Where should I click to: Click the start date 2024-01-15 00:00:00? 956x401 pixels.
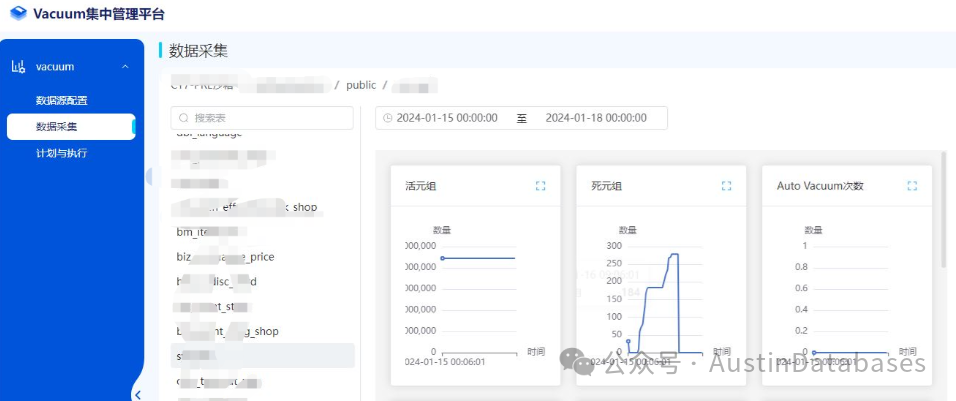coord(447,118)
